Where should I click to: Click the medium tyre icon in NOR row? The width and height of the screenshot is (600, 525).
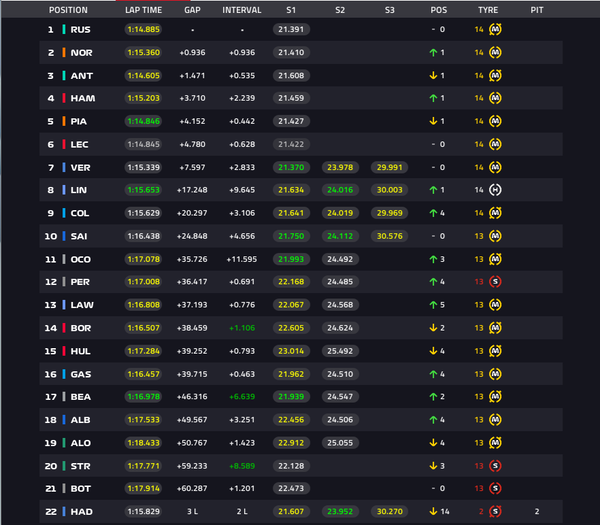click(x=495, y=52)
